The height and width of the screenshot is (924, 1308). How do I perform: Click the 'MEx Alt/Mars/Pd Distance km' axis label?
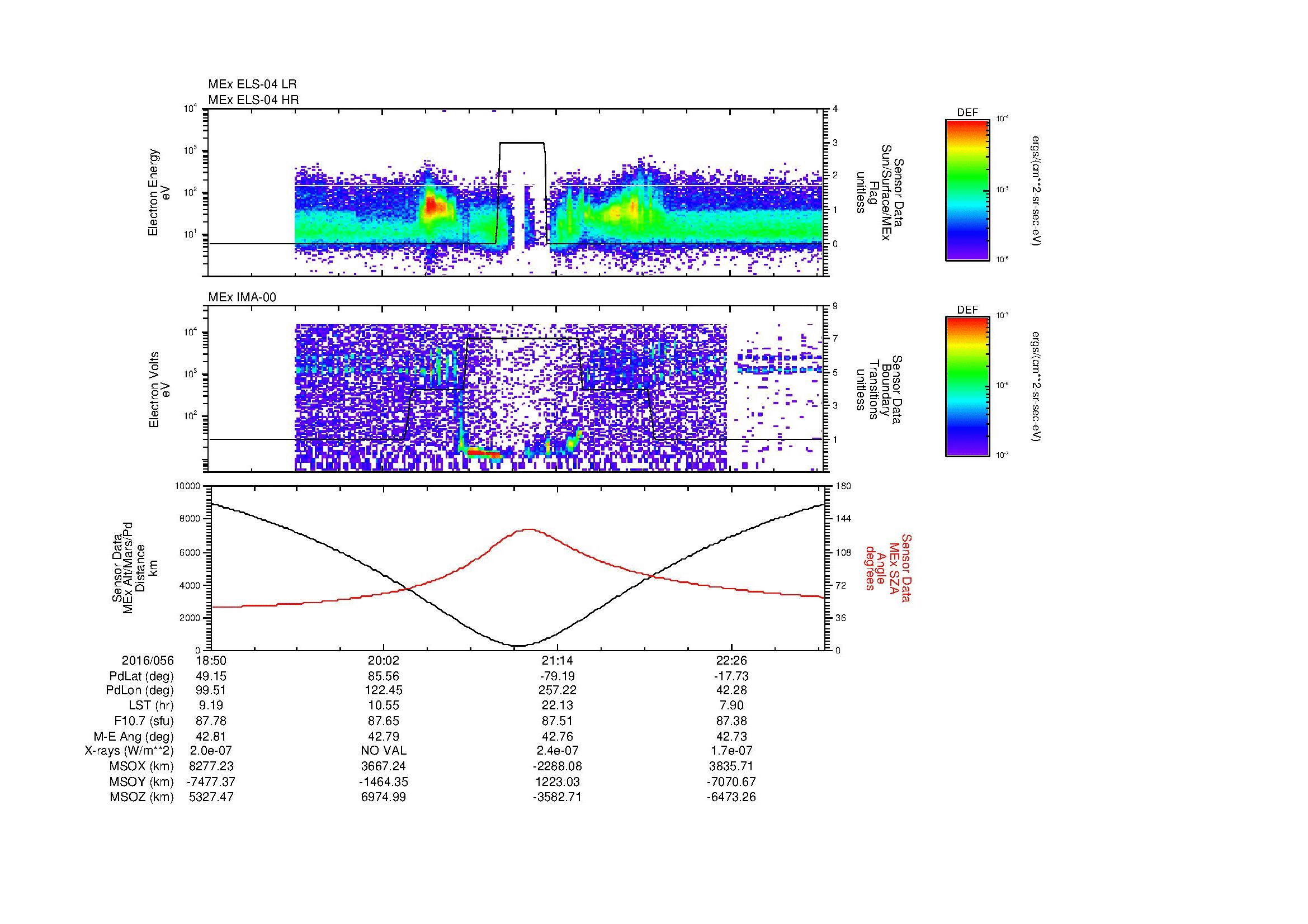[134, 567]
